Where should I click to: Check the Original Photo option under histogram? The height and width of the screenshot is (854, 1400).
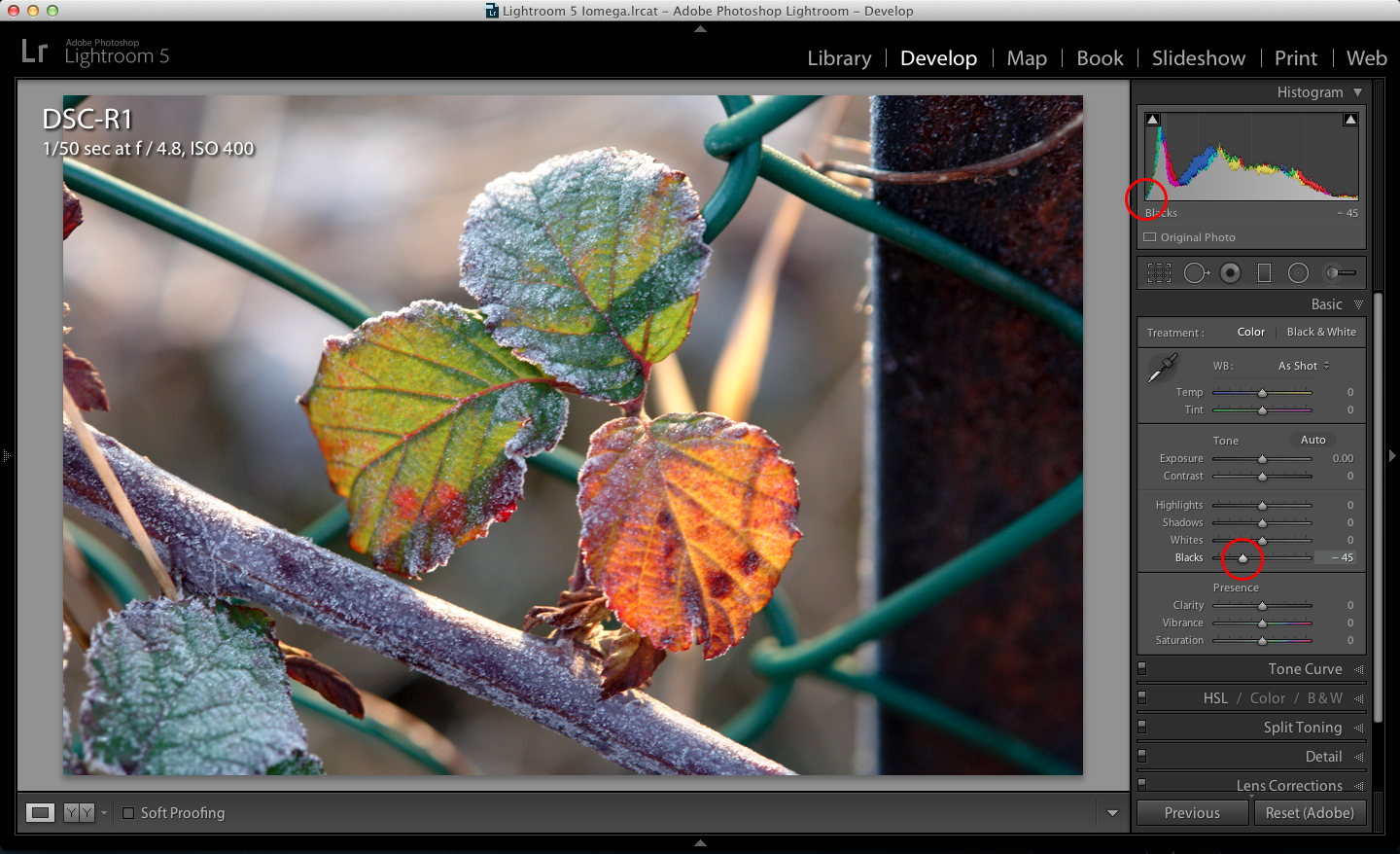1149,236
